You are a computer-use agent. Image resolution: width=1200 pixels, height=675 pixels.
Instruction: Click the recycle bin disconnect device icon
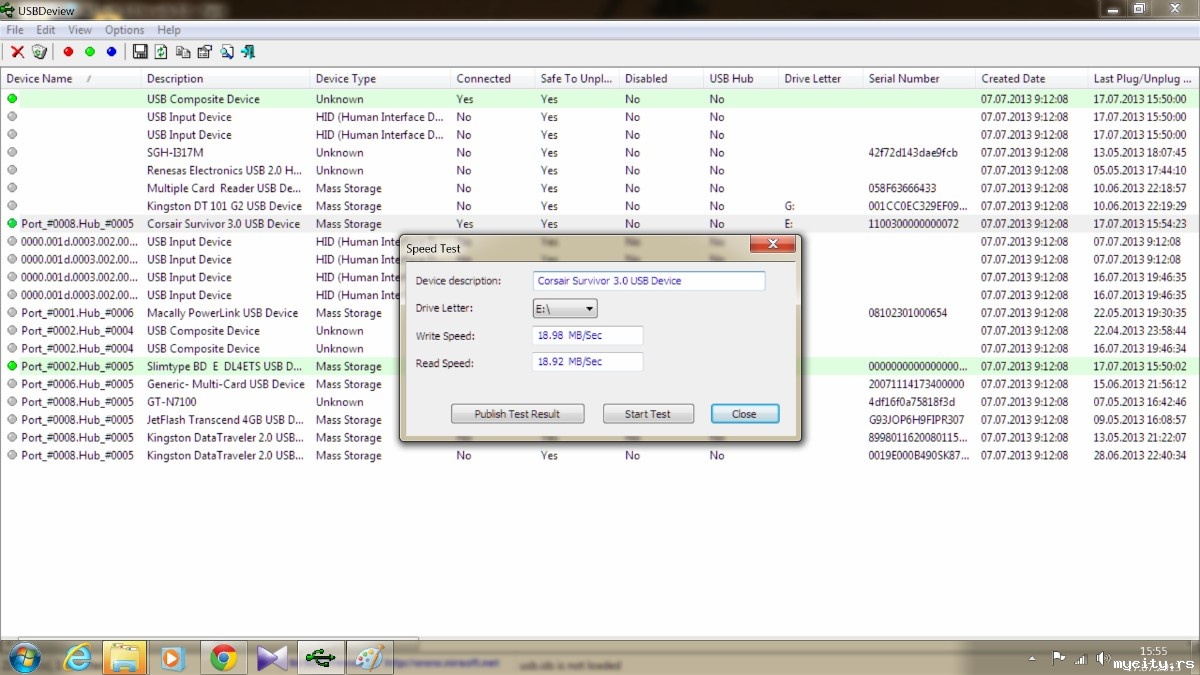pyautogui.click(x=39, y=52)
